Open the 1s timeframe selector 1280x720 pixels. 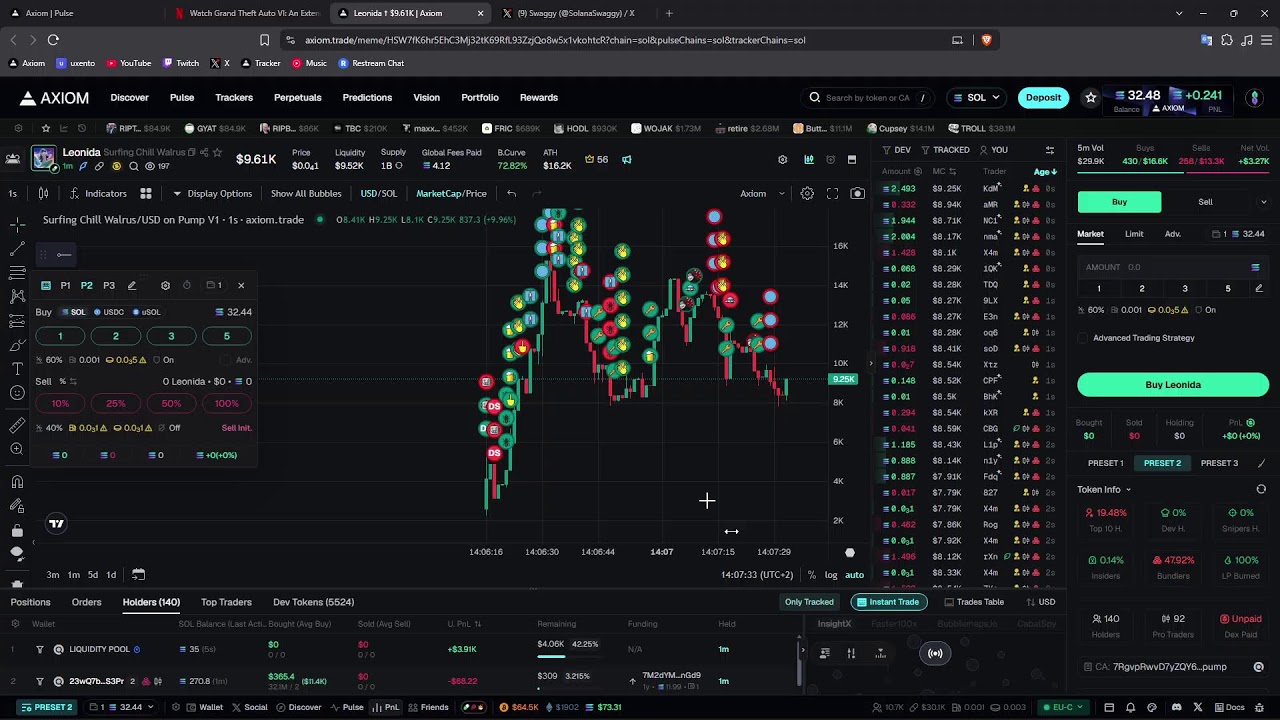(x=13, y=193)
